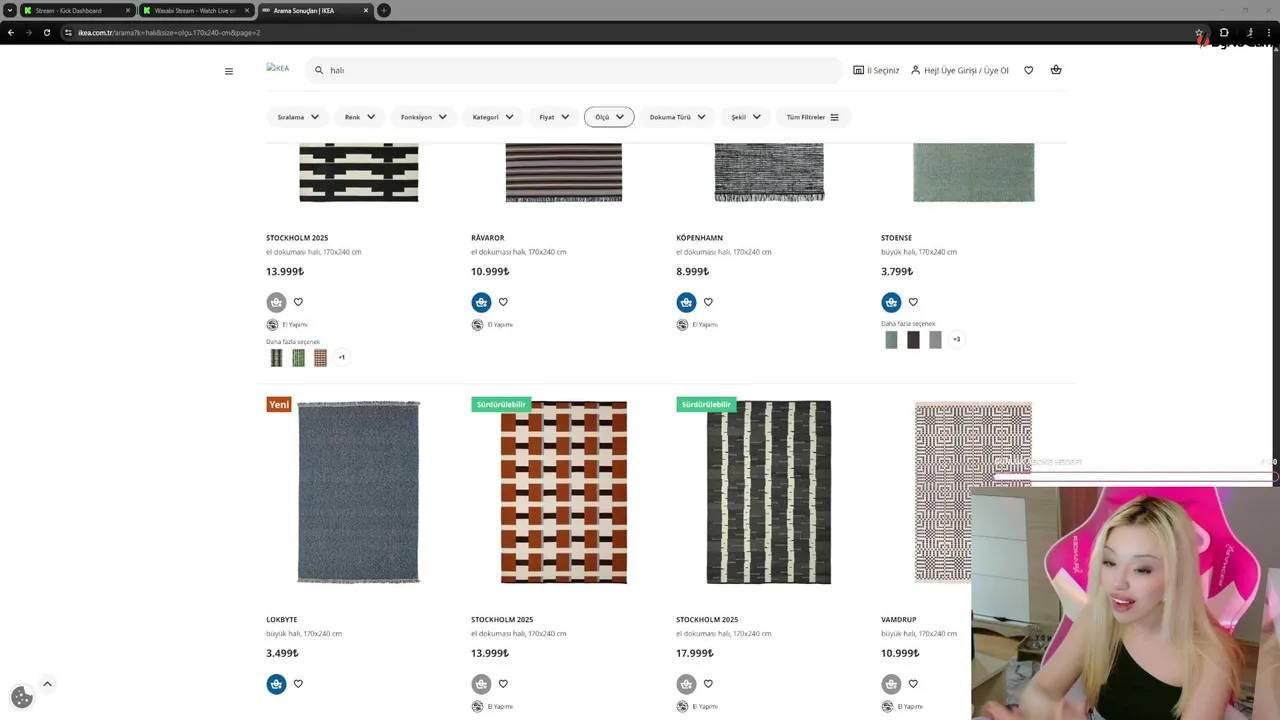Click the search magnifier icon
This screenshot has height=720, width=1280.
(319, 70)
